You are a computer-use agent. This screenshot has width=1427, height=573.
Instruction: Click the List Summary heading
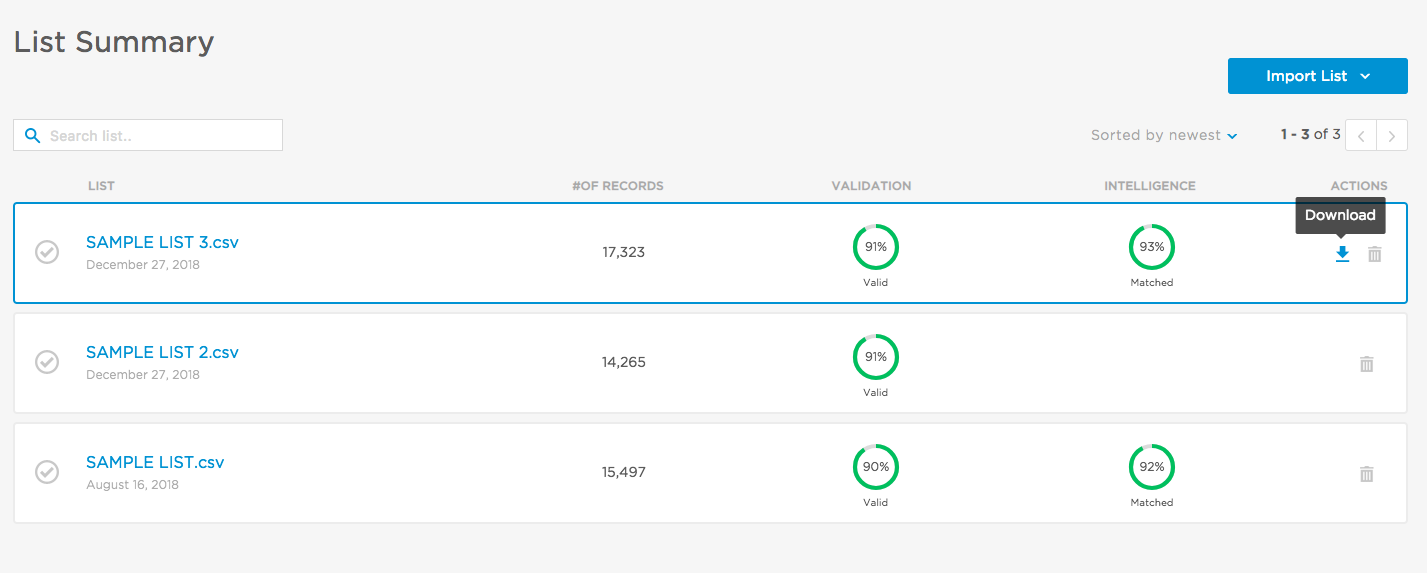pyautogui.click(x=114, y=42)
